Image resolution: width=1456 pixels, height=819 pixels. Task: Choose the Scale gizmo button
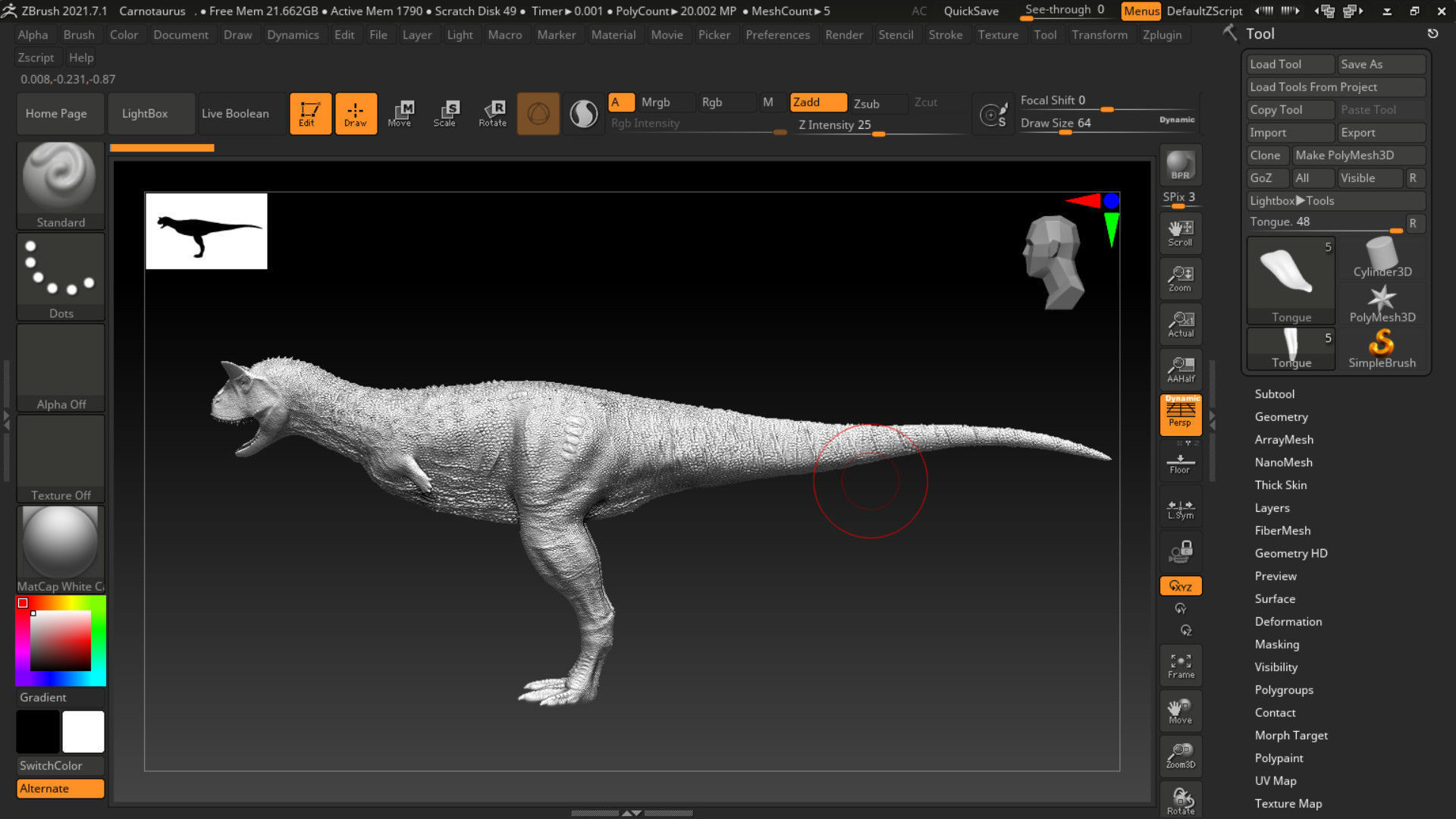446,114
